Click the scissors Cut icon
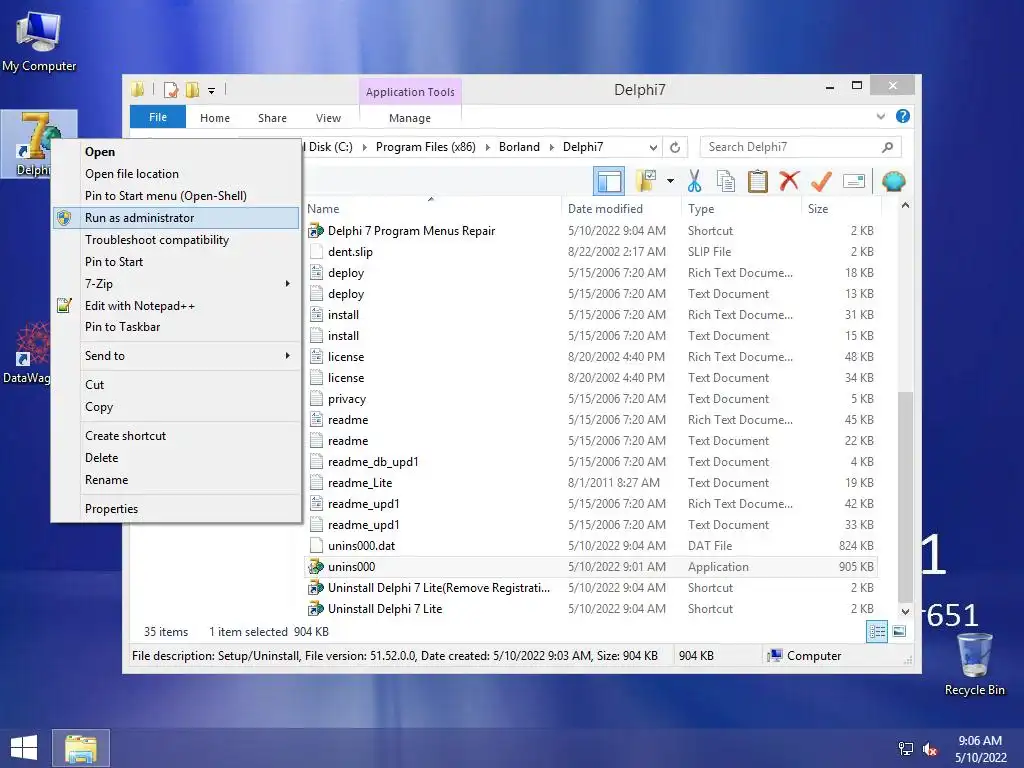1024x768 pixels. pos(694,181)
